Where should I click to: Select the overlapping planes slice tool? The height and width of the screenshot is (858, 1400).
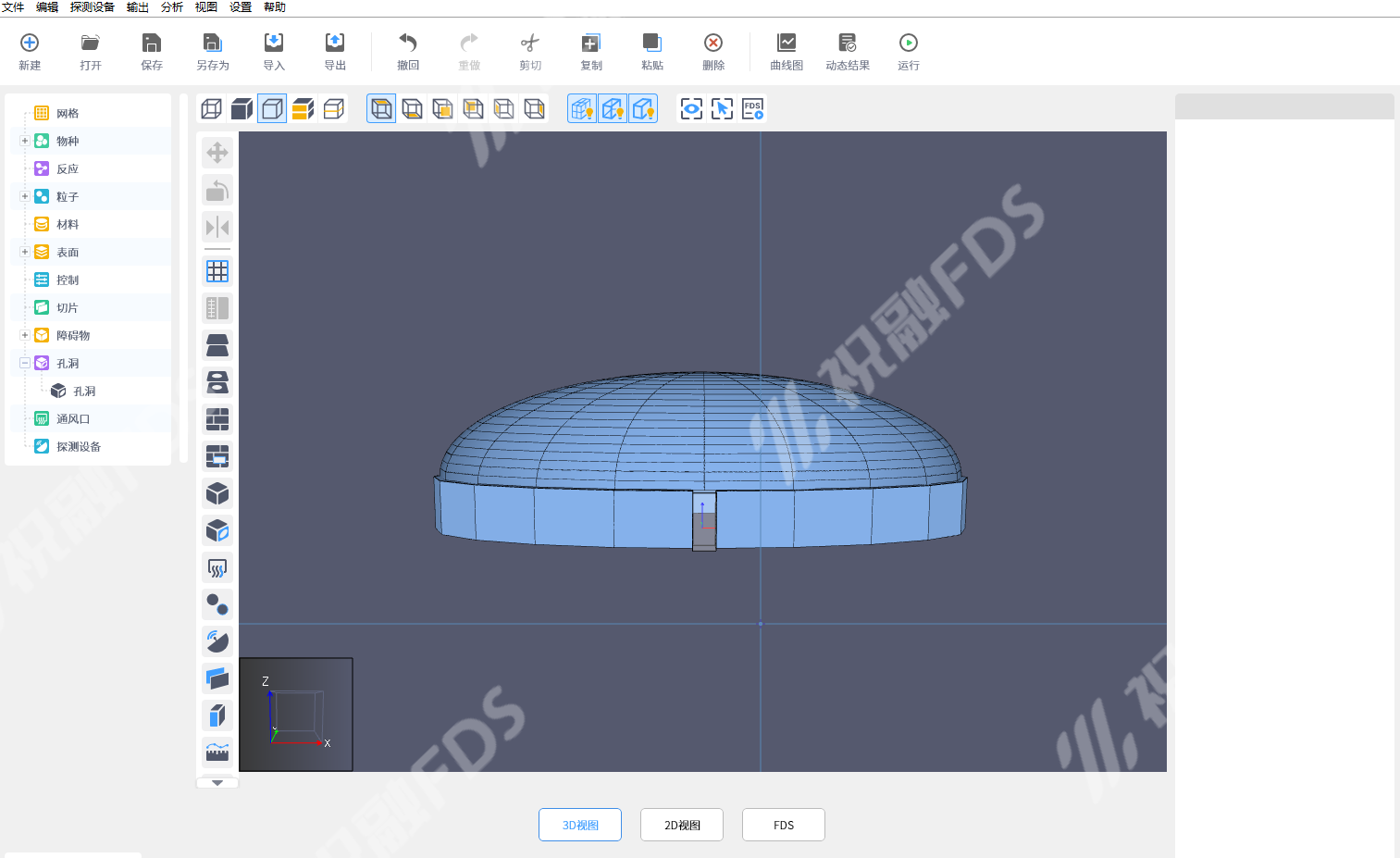click(217, 678)
